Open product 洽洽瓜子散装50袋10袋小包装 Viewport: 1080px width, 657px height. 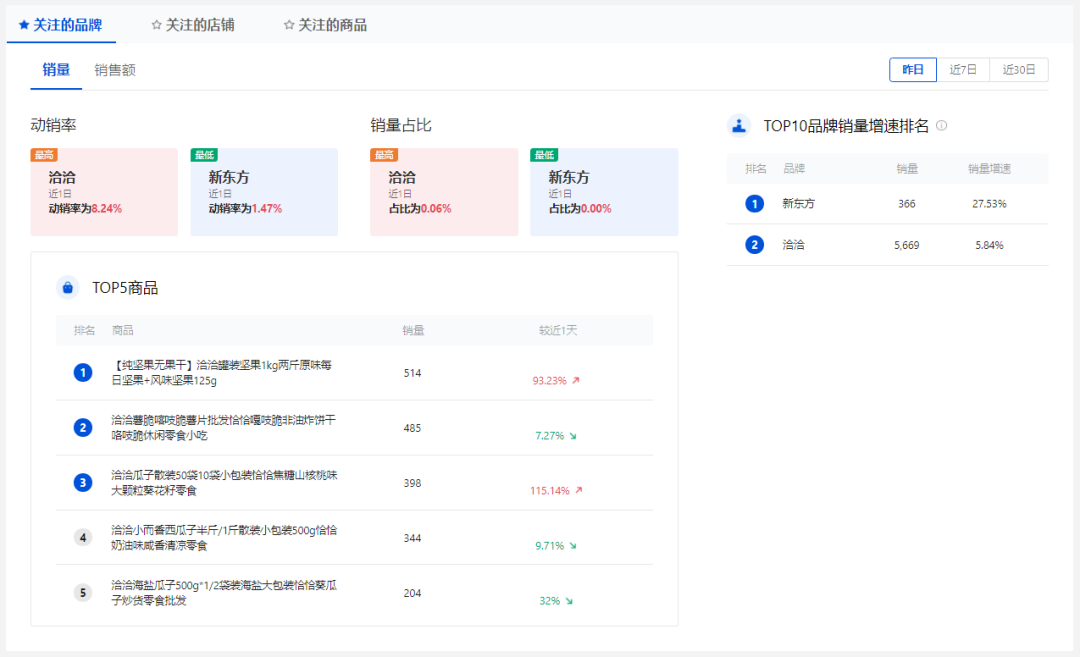coord(225,483)
